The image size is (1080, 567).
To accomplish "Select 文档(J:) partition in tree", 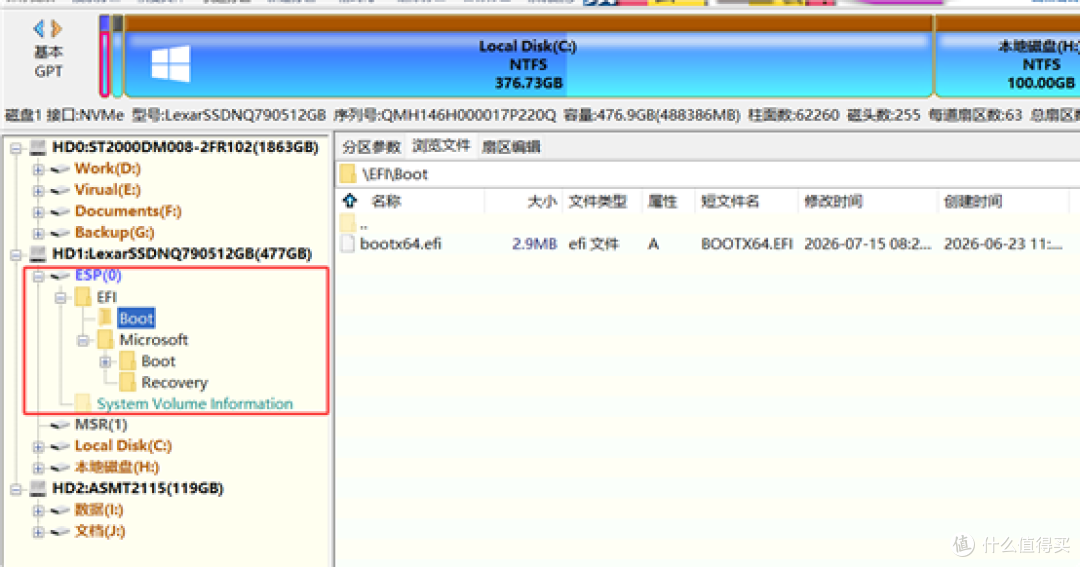I will tap(100, 531).
